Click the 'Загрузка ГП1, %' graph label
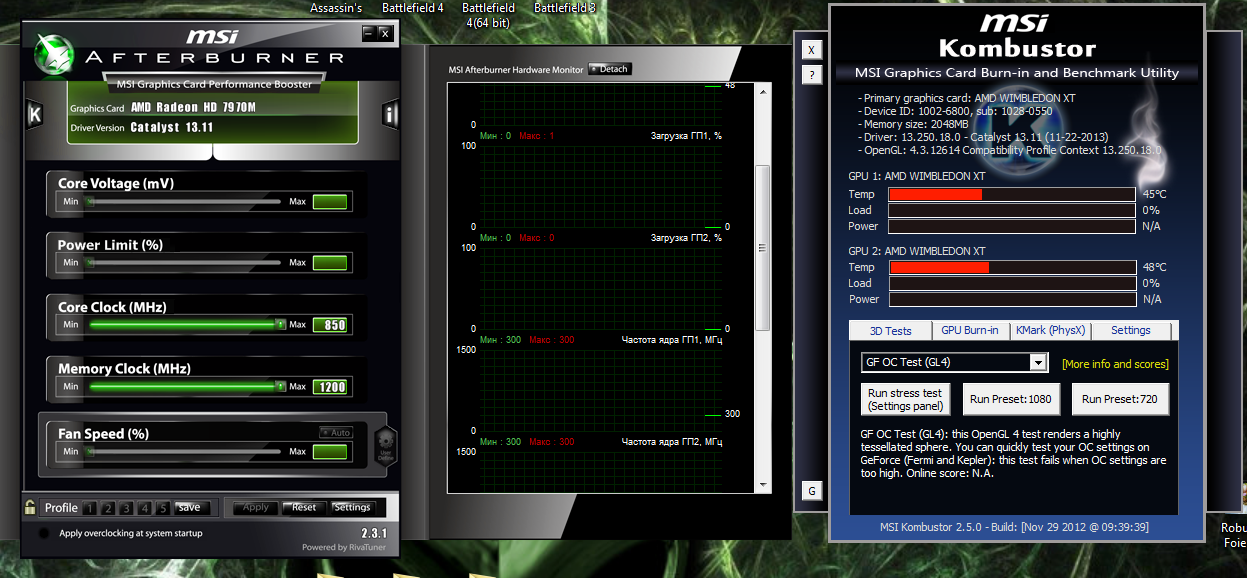The height and width of the screenshot is (578, 1247). click(686, 135)
